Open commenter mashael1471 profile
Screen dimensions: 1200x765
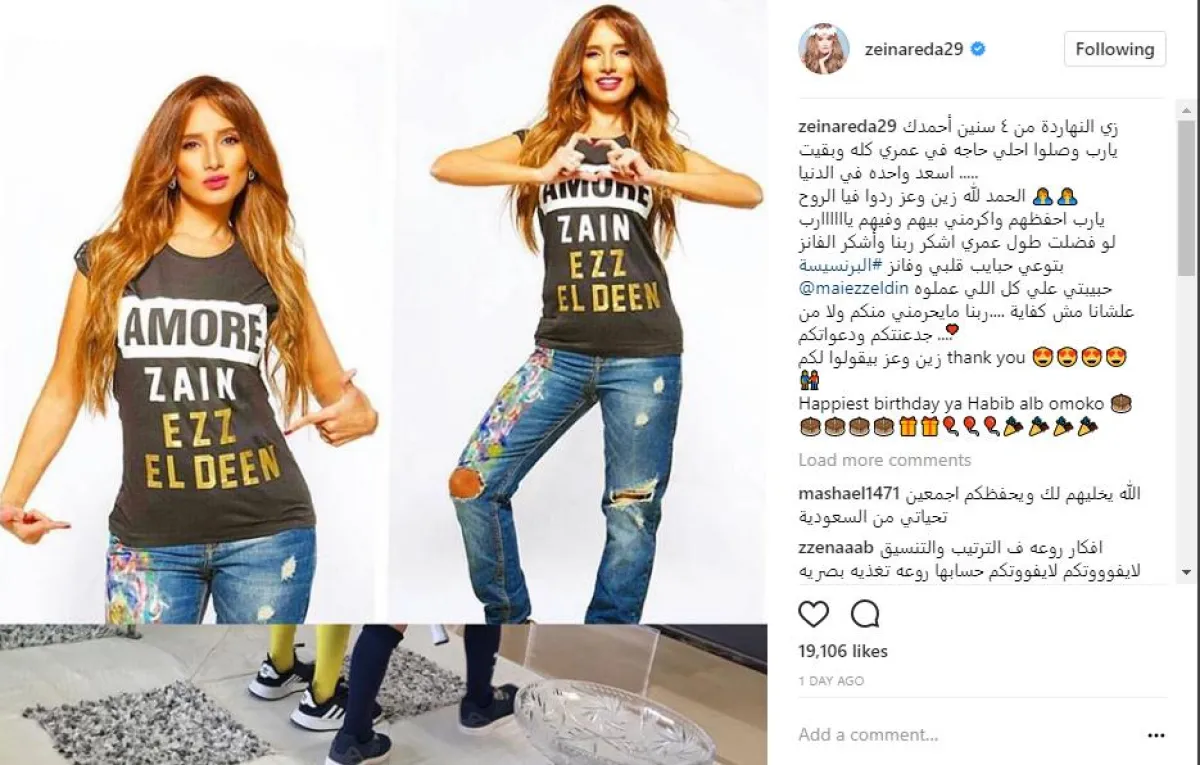pyautogui.click(x=850, y=495)
